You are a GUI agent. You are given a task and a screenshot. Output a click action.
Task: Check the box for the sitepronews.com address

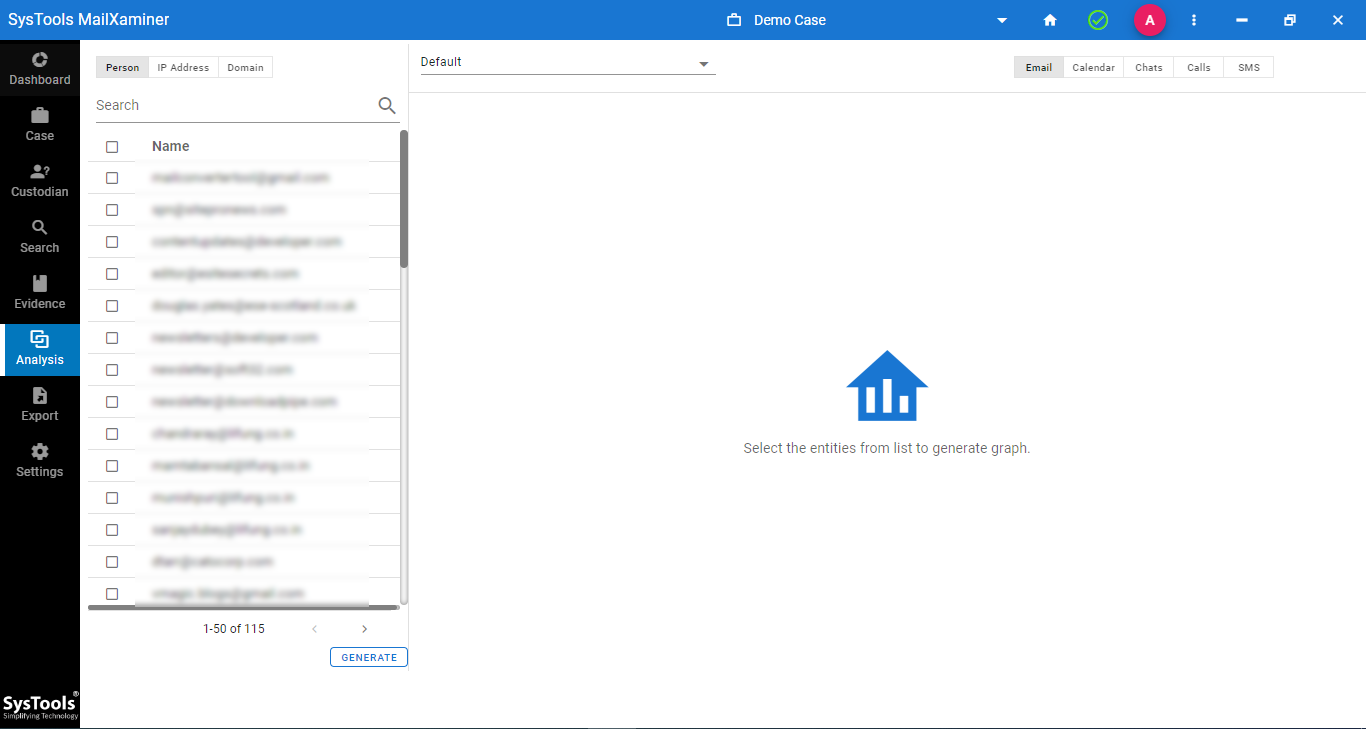(x=112, y=210)
